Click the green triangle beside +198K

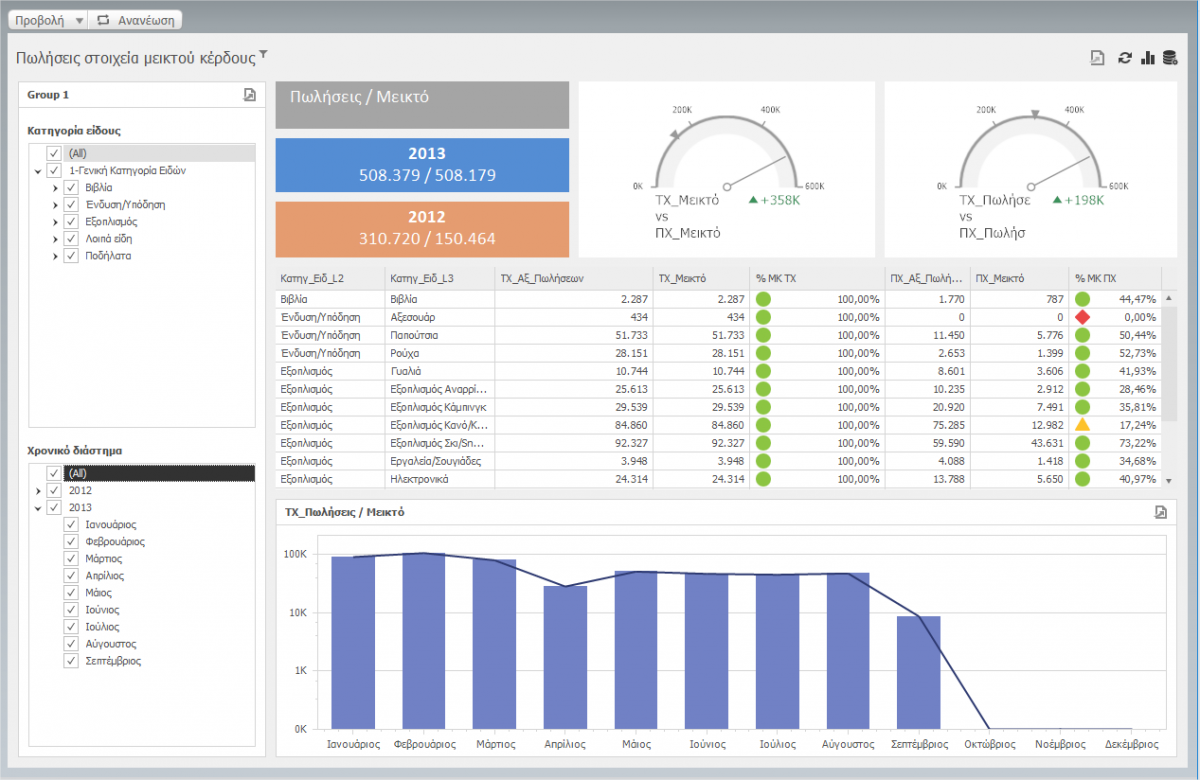[1058, 200]
